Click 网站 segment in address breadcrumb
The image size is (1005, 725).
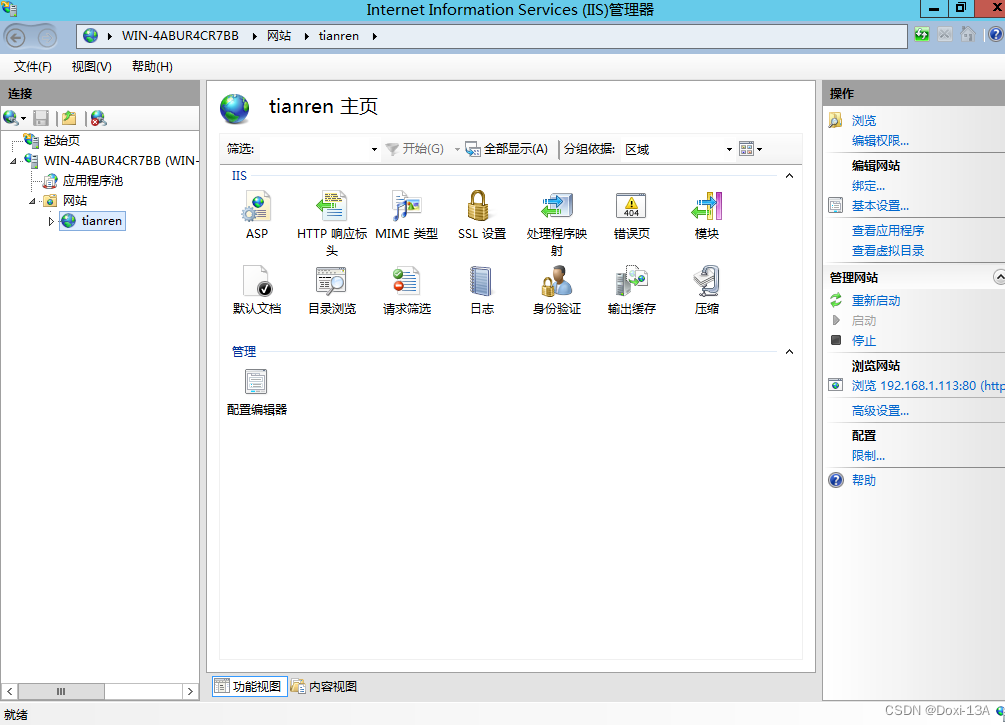tap(279, 36)
